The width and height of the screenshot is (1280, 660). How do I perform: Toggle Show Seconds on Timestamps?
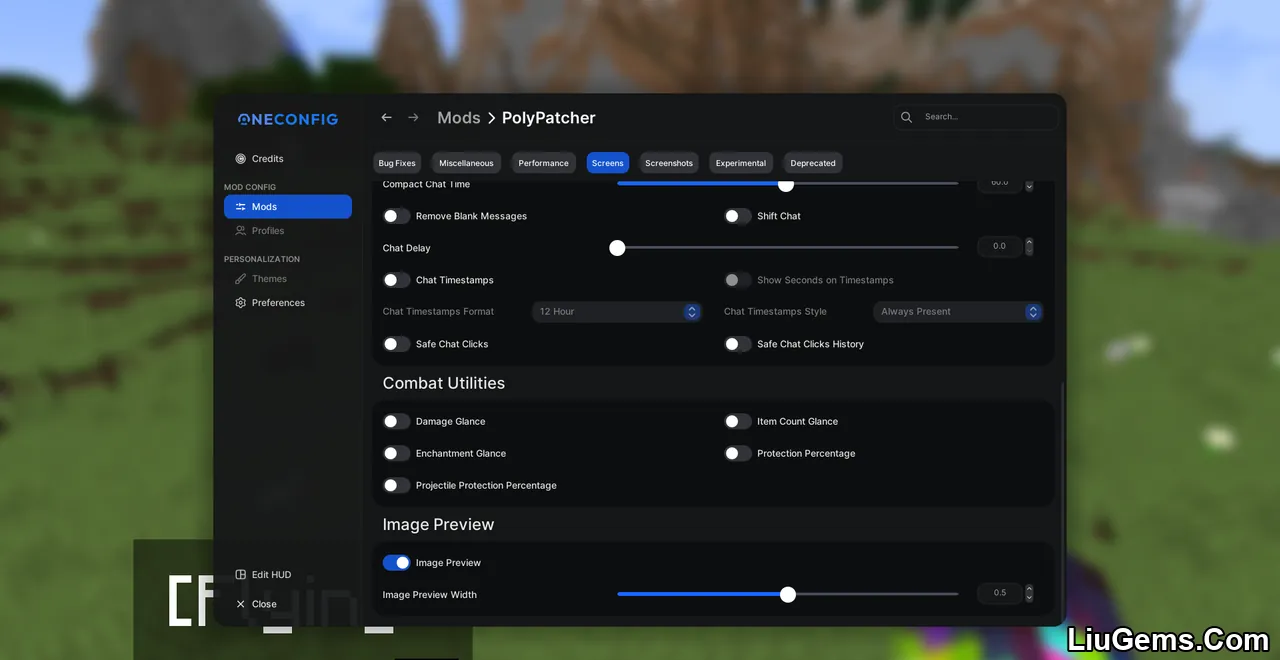click(x=738, y=280)
